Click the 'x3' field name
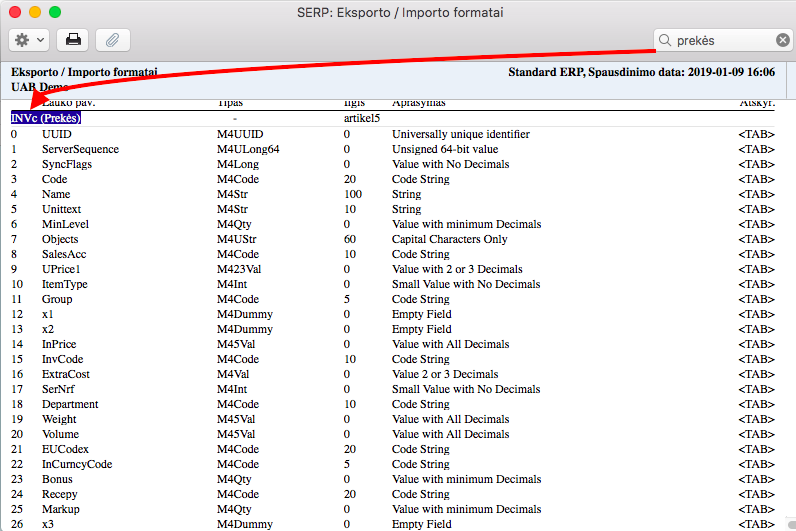796x531 pixels. pos(48,524)
